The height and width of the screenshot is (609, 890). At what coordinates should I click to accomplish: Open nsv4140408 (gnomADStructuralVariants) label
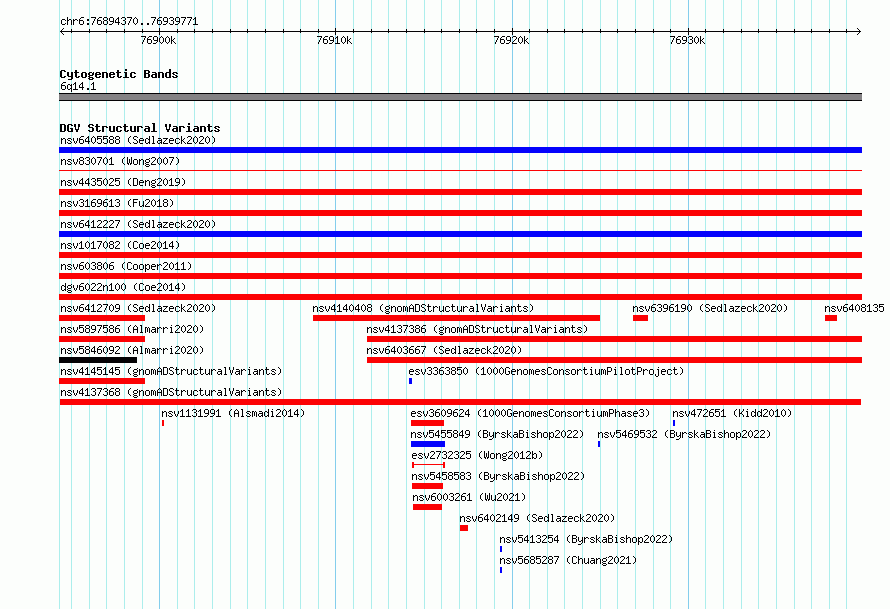click(423, 308)
